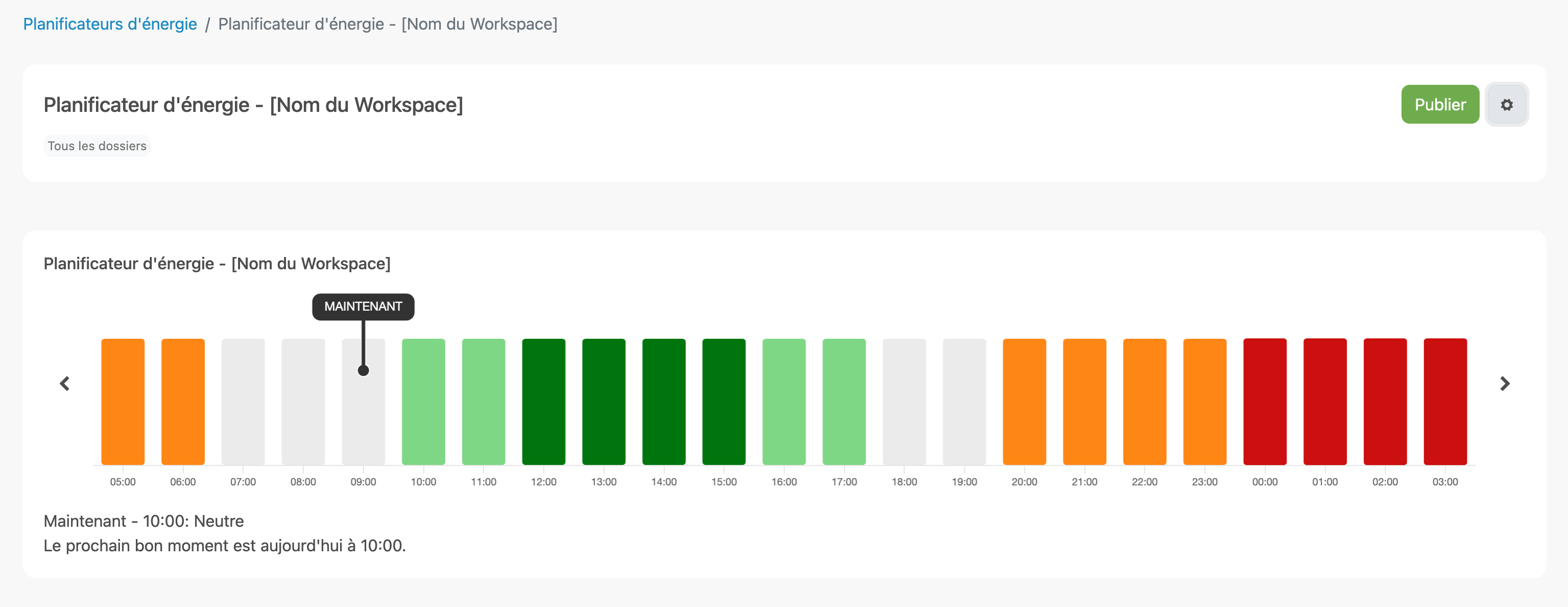Click the grey 07:00 neutral bar
Viewport: 1568px width, 607px height.
[243, 402]
